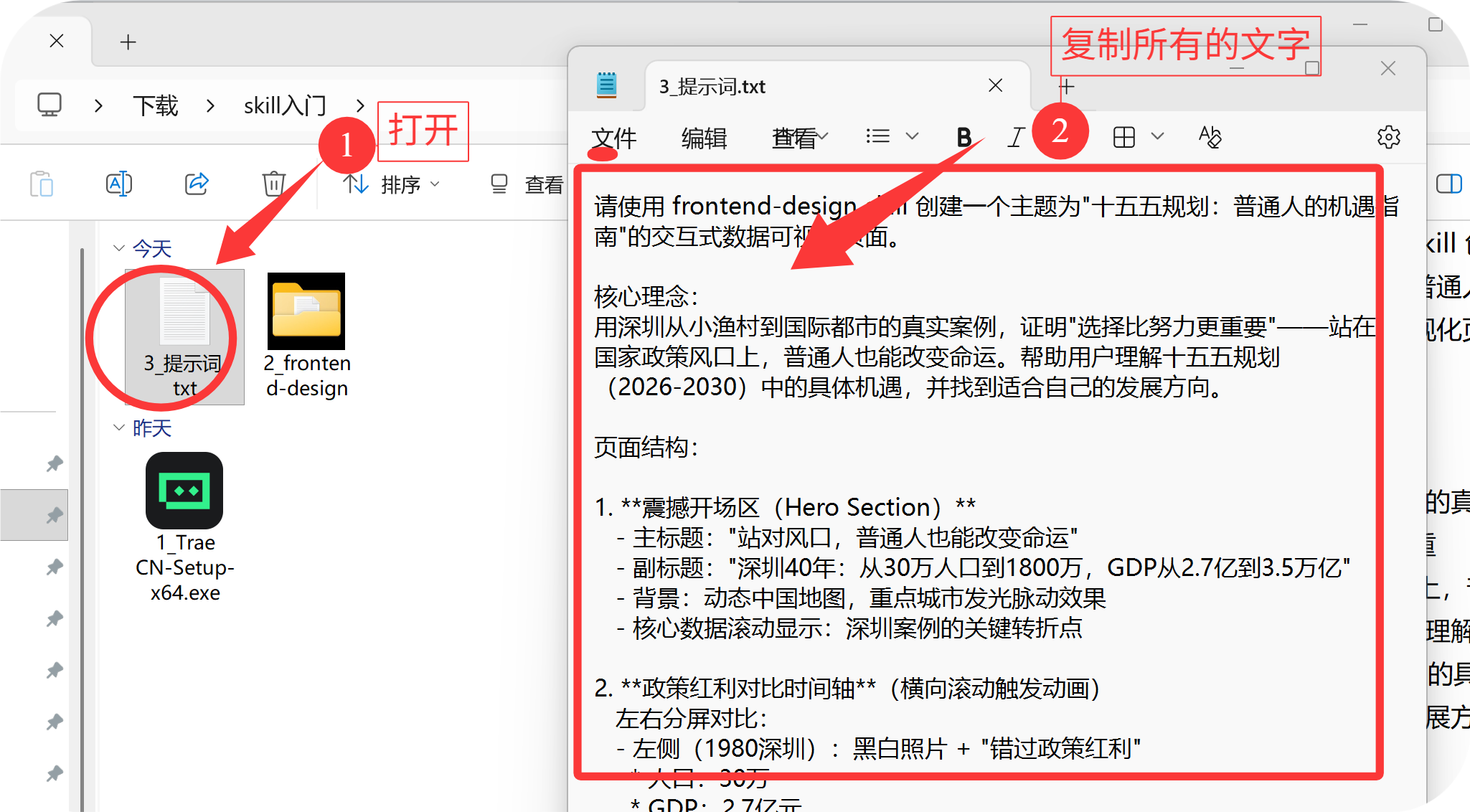Collapse the 昨天 file group
Screen dimensions: 1470x812
coord(119,428)
